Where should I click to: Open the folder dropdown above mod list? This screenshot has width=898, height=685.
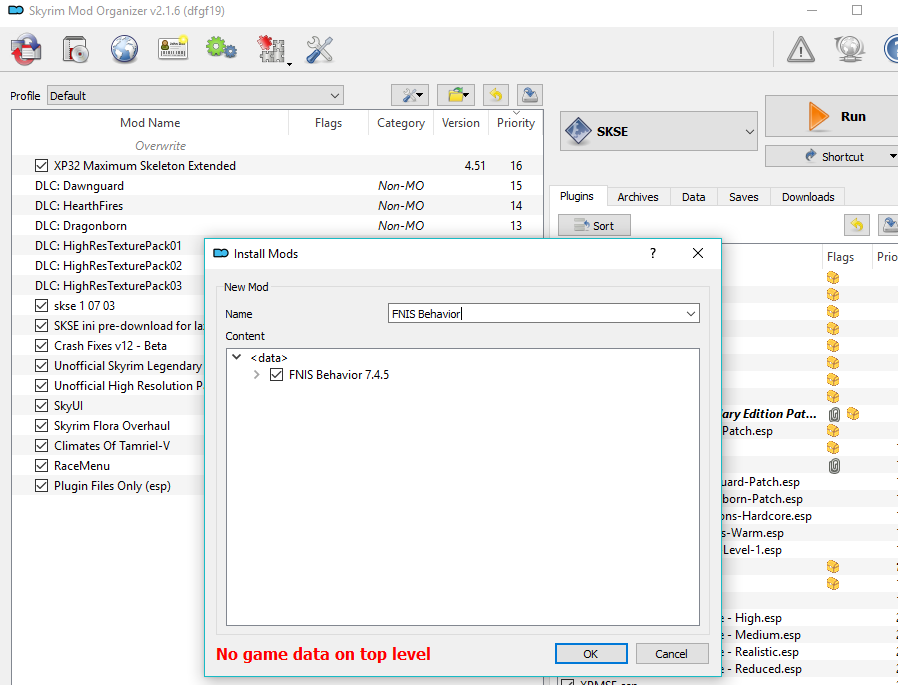[x=456, y=95]
